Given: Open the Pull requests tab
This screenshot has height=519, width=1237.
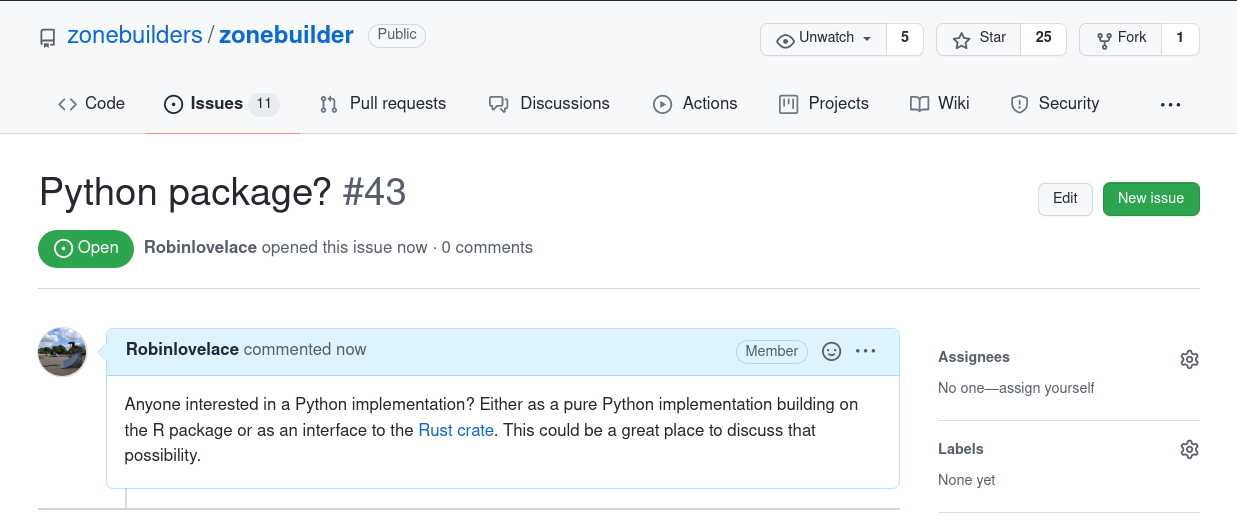Looking at the screenshot, I should (x=383, y=104).
